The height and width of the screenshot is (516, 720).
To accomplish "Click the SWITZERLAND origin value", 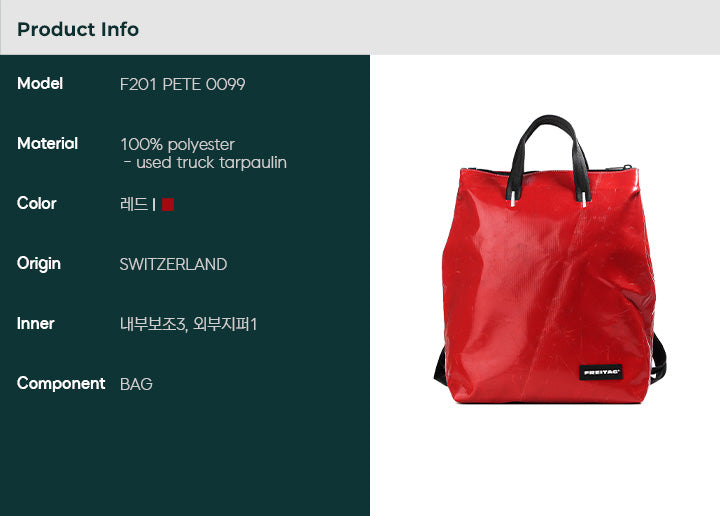I will point(174,264).
